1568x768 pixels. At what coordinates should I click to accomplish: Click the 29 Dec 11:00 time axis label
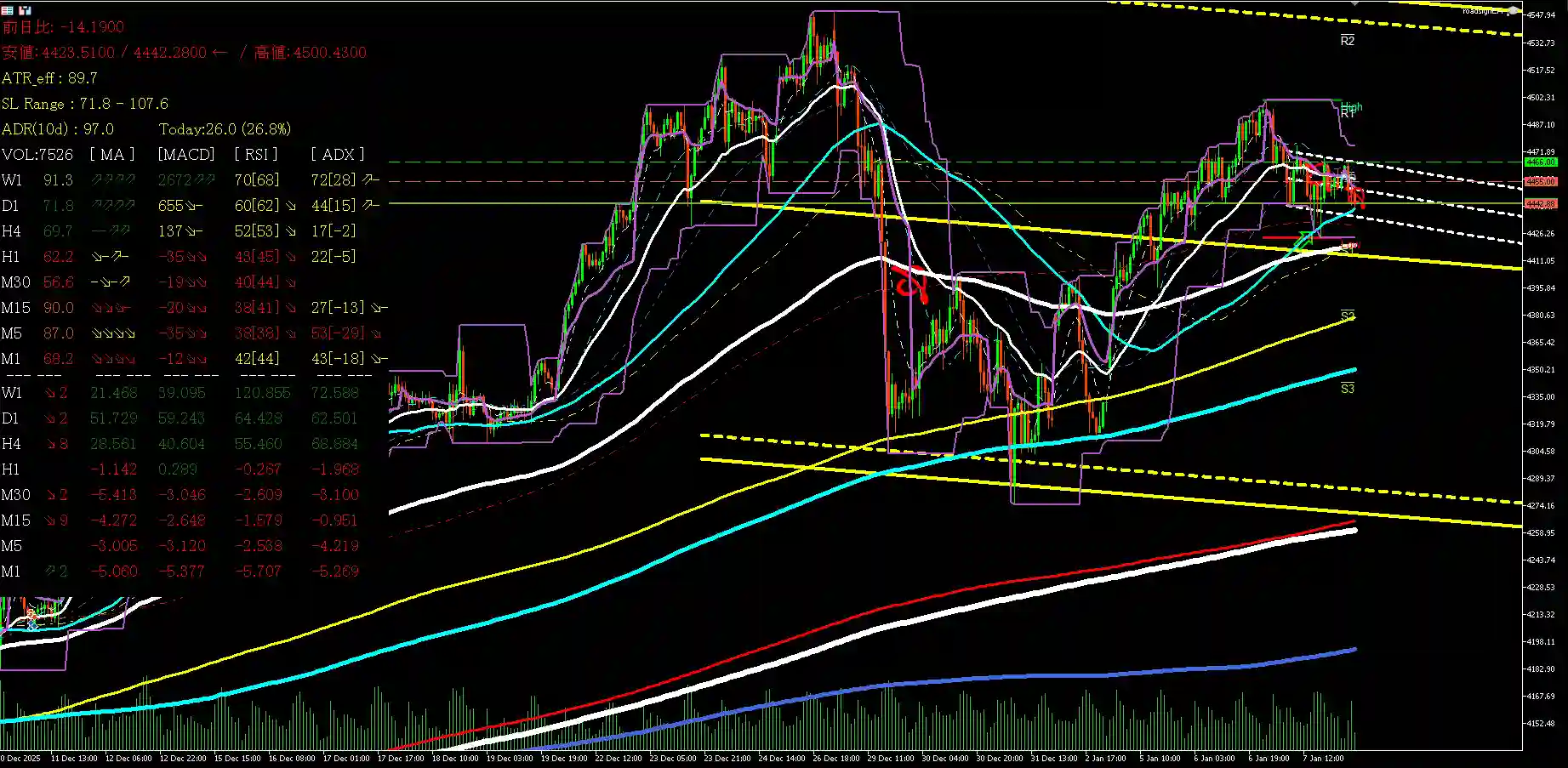pyautogui.click(x=890, y=758)
